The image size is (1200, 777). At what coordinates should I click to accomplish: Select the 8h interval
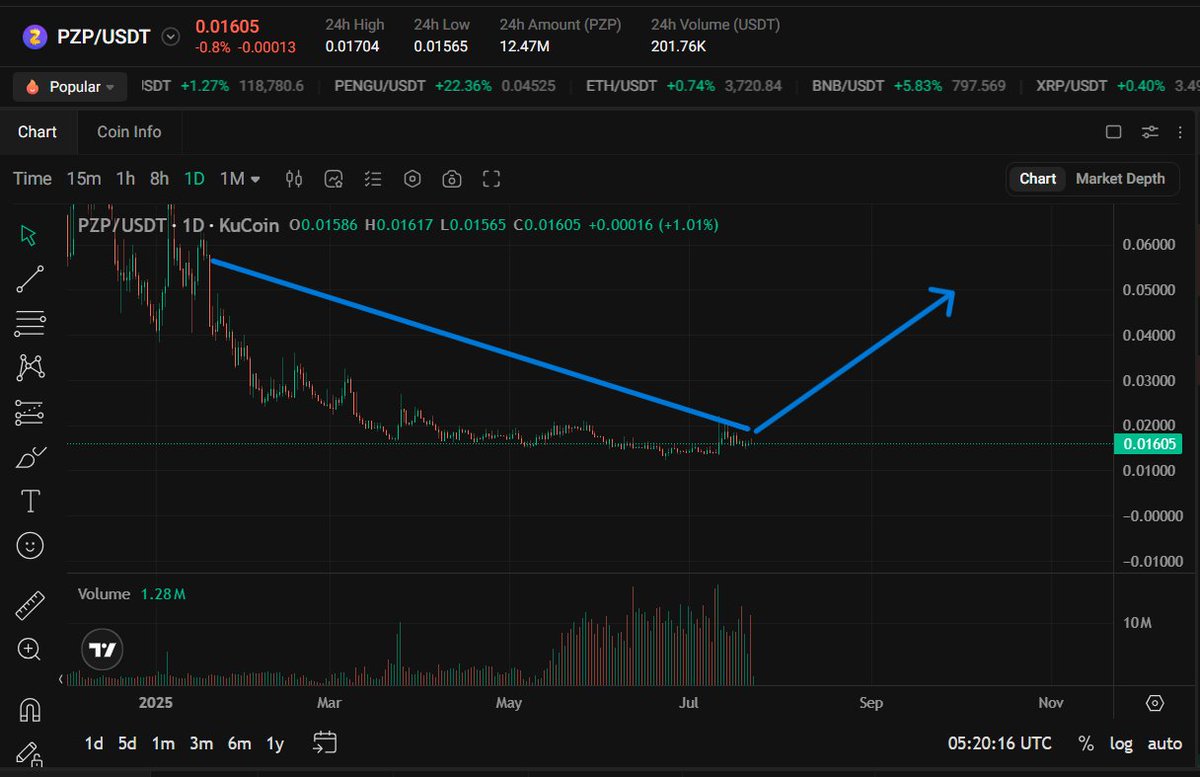coord(159,179)
